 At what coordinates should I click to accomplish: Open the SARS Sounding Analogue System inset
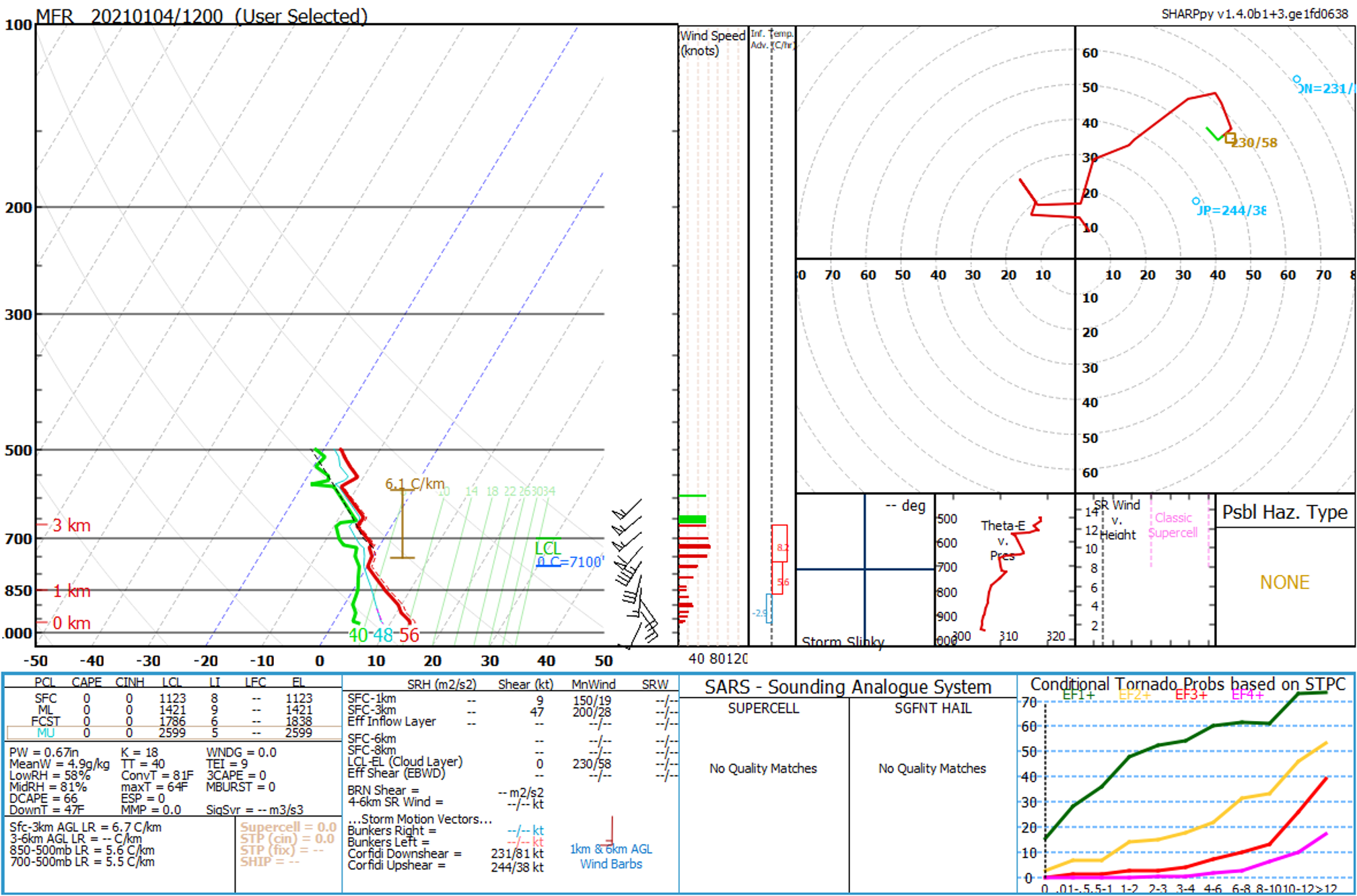[x=847, y=687]
